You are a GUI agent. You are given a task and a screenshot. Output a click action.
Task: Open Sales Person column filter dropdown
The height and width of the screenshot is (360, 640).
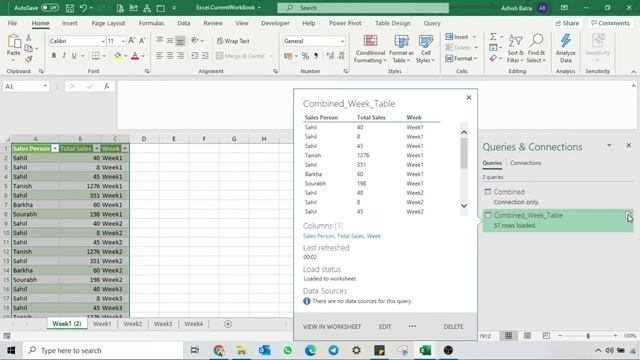(55, 149)
